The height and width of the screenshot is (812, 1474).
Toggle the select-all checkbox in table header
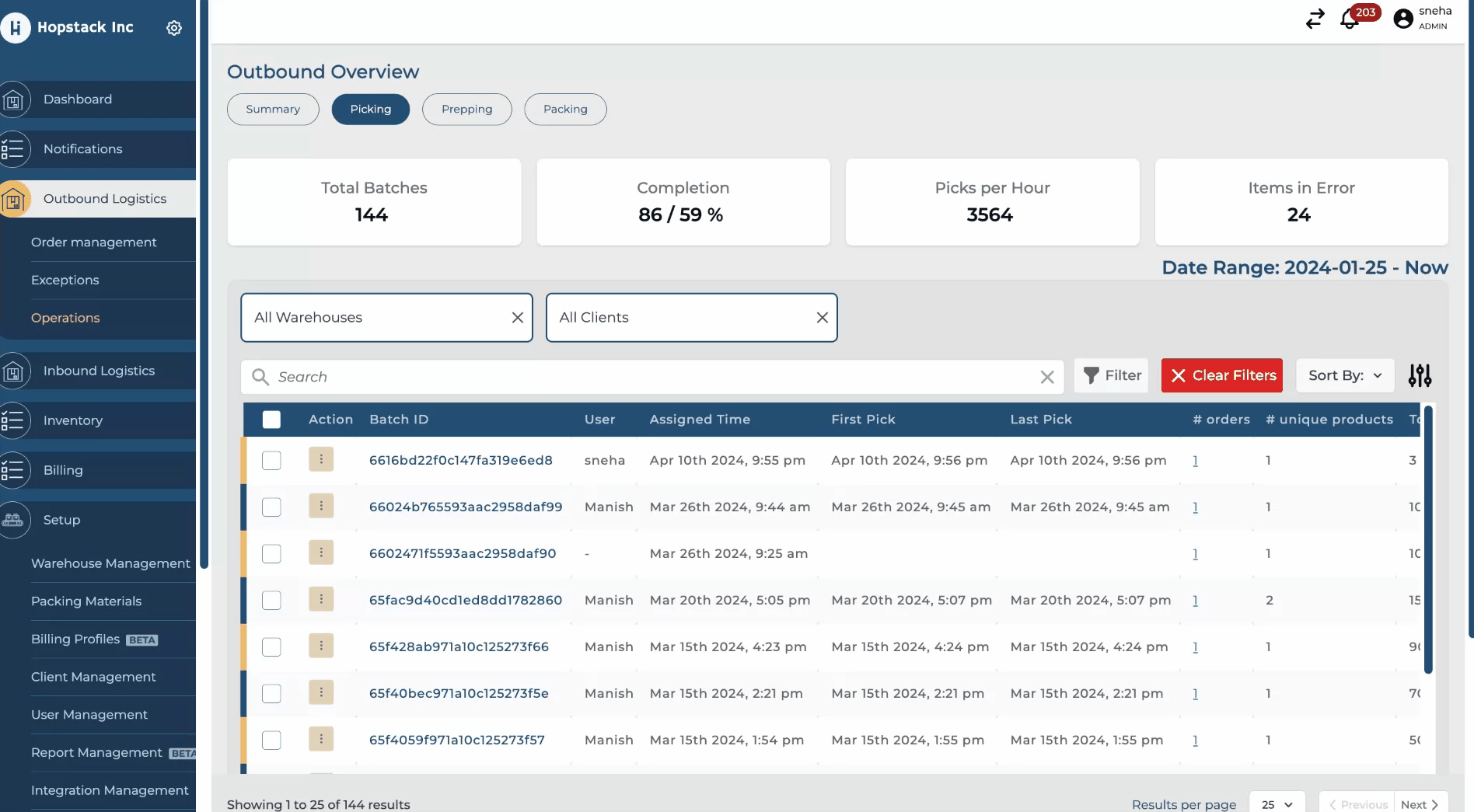(271, 420)
